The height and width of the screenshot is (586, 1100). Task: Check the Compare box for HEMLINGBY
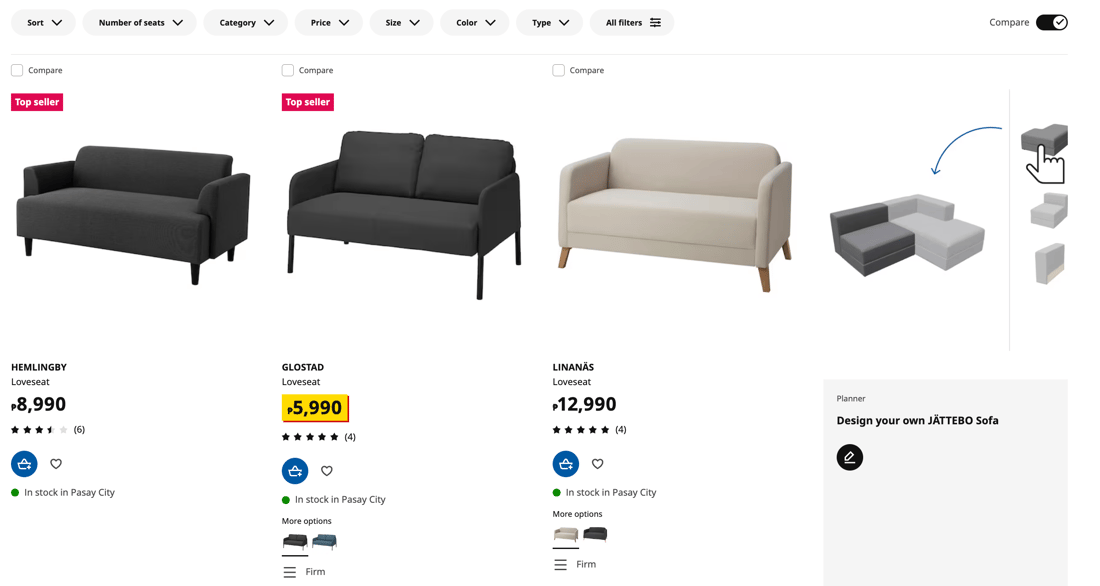click(x=16, y=70)
